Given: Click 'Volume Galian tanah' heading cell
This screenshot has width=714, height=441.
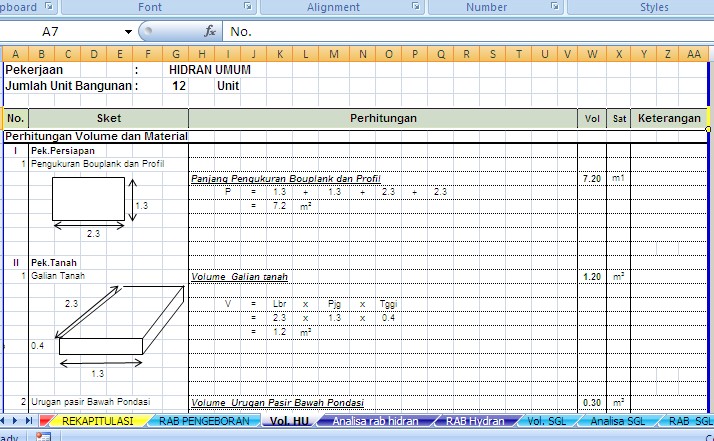Looking at the screenshot, I should point(239,277).
